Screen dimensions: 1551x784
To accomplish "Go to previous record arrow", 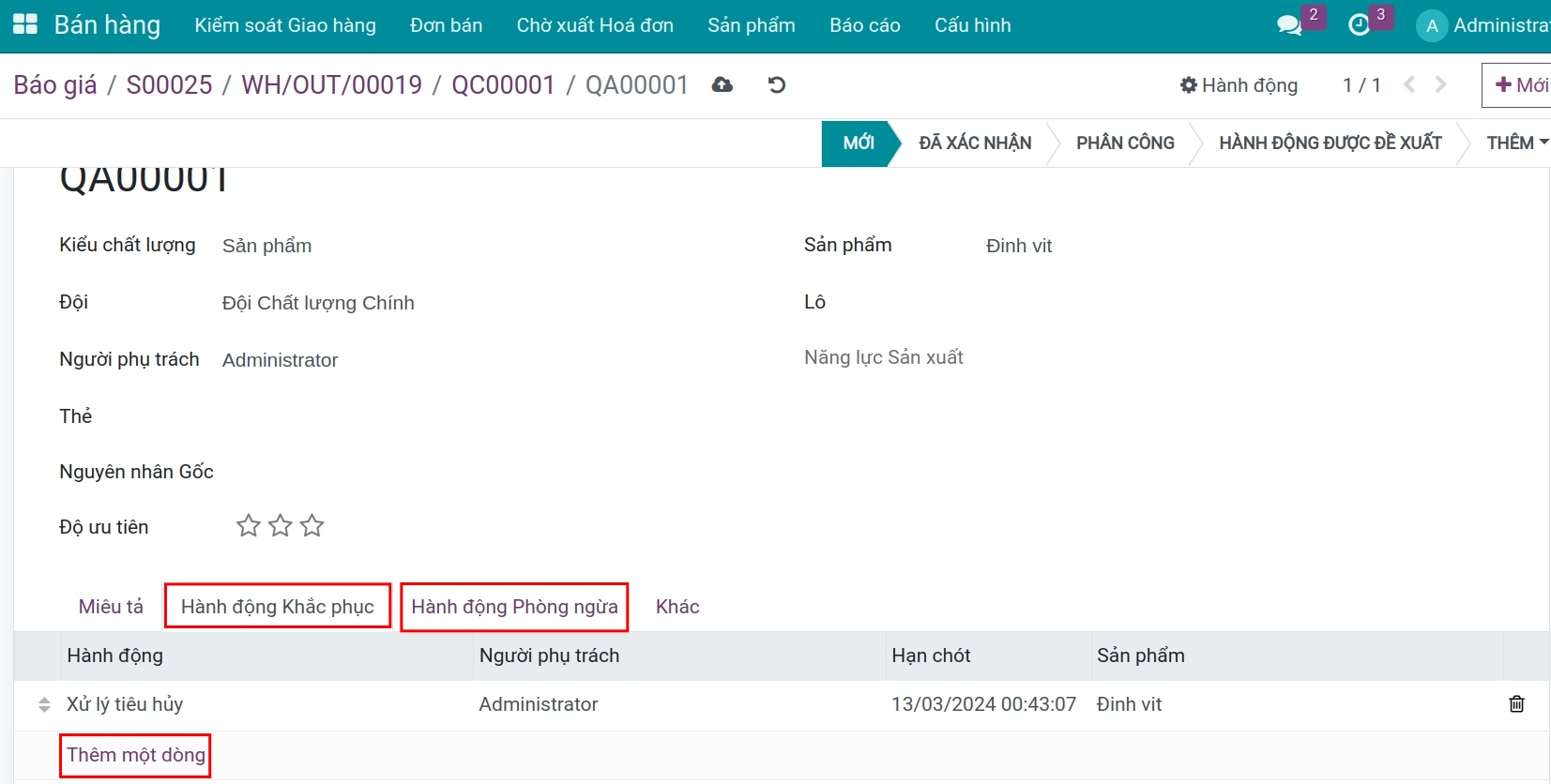I will tap(1409, 85).
